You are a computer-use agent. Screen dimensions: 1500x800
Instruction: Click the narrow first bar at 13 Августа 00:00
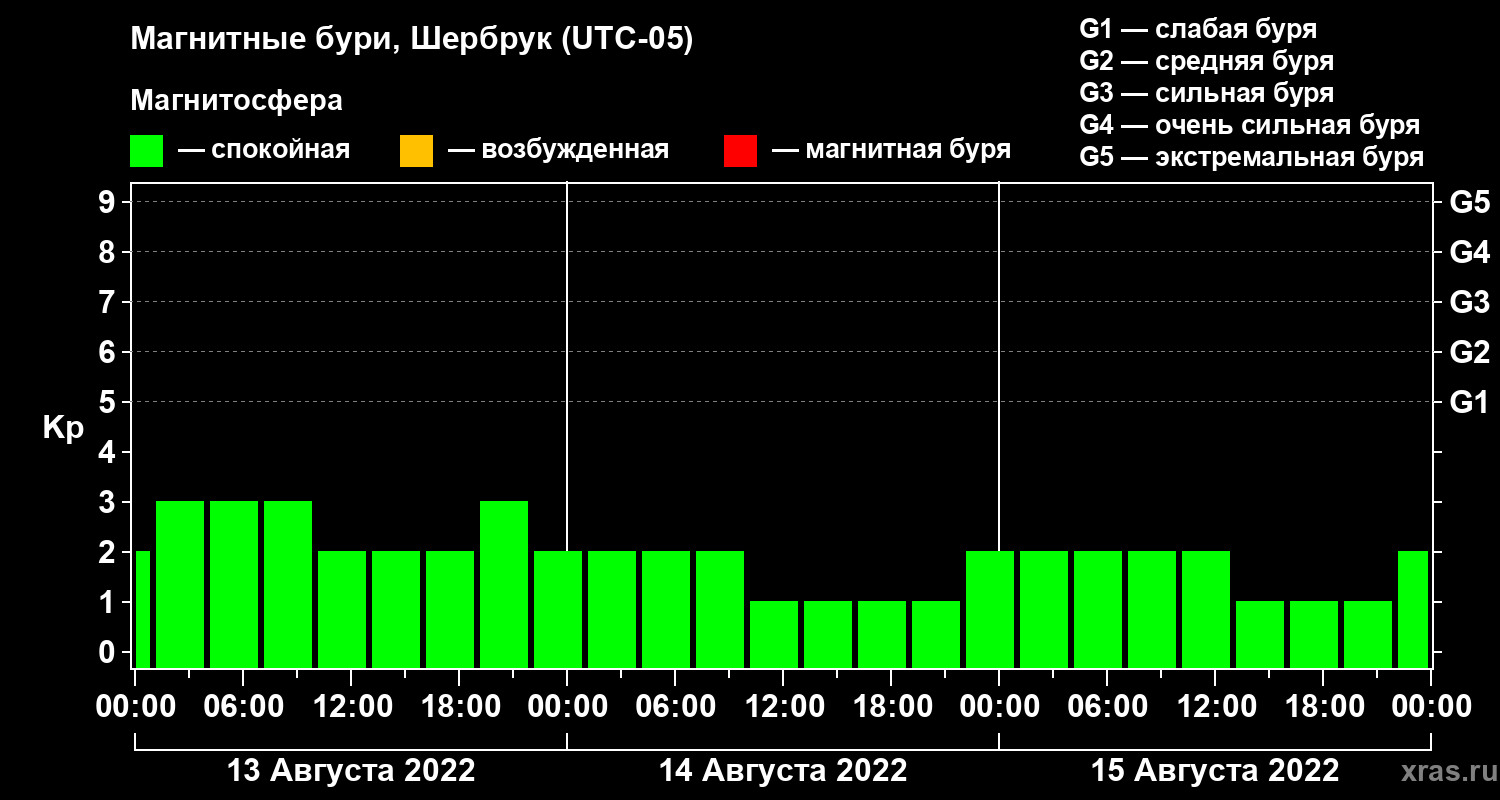(142, 609)
